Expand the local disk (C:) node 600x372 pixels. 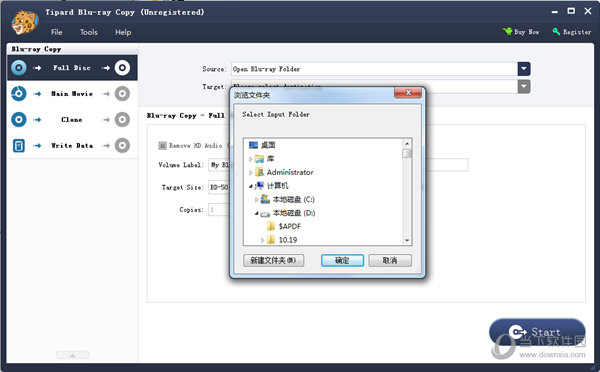pyautogui.click(x=256, y=199)
